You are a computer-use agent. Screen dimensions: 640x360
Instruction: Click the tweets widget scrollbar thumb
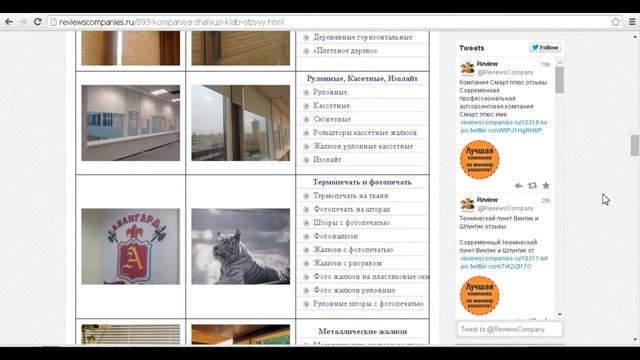pyautogui.click(x=559, y=80)
